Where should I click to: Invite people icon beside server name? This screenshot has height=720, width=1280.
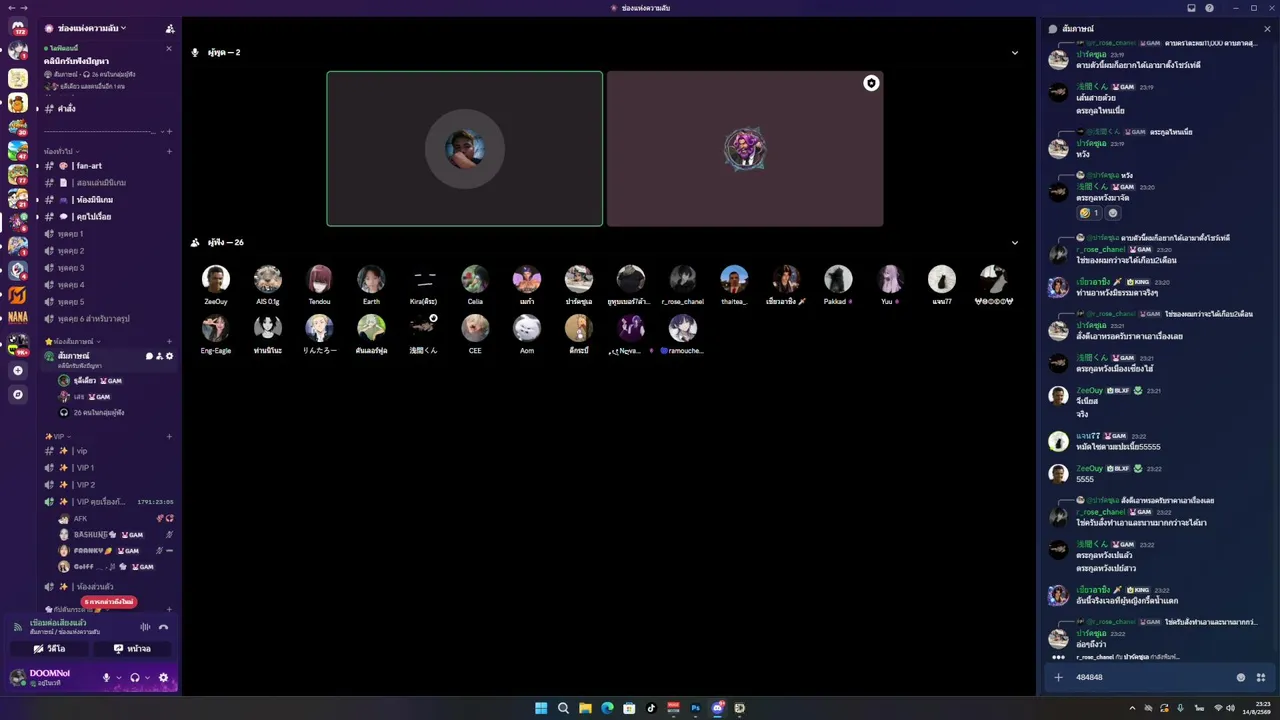point(170,29)
